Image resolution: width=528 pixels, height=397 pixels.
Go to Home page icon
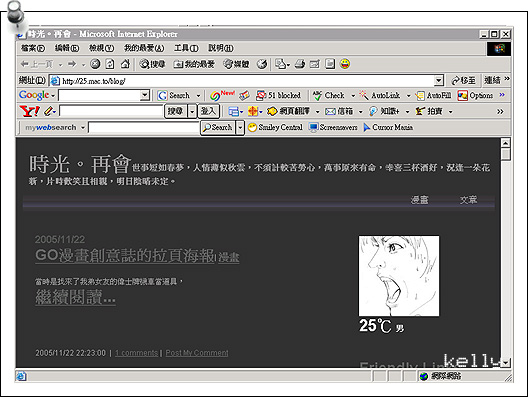coord(125,64)
